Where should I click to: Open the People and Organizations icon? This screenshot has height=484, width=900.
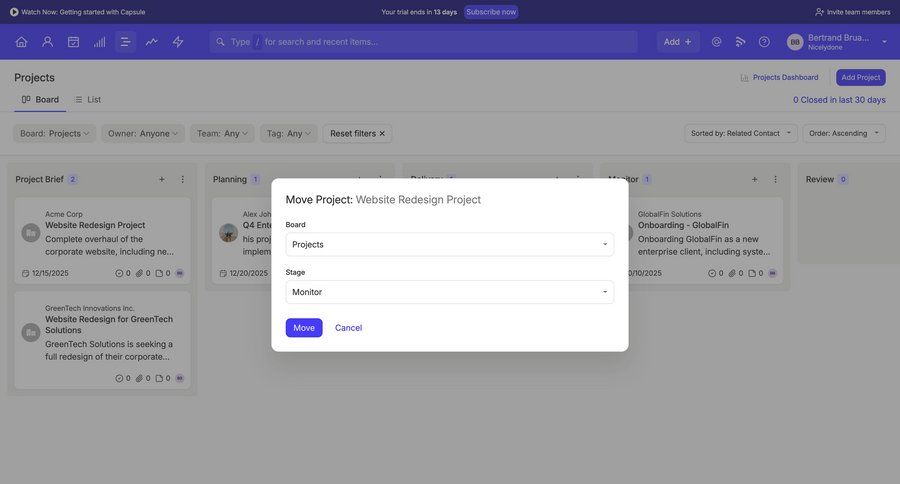(47, 42)
